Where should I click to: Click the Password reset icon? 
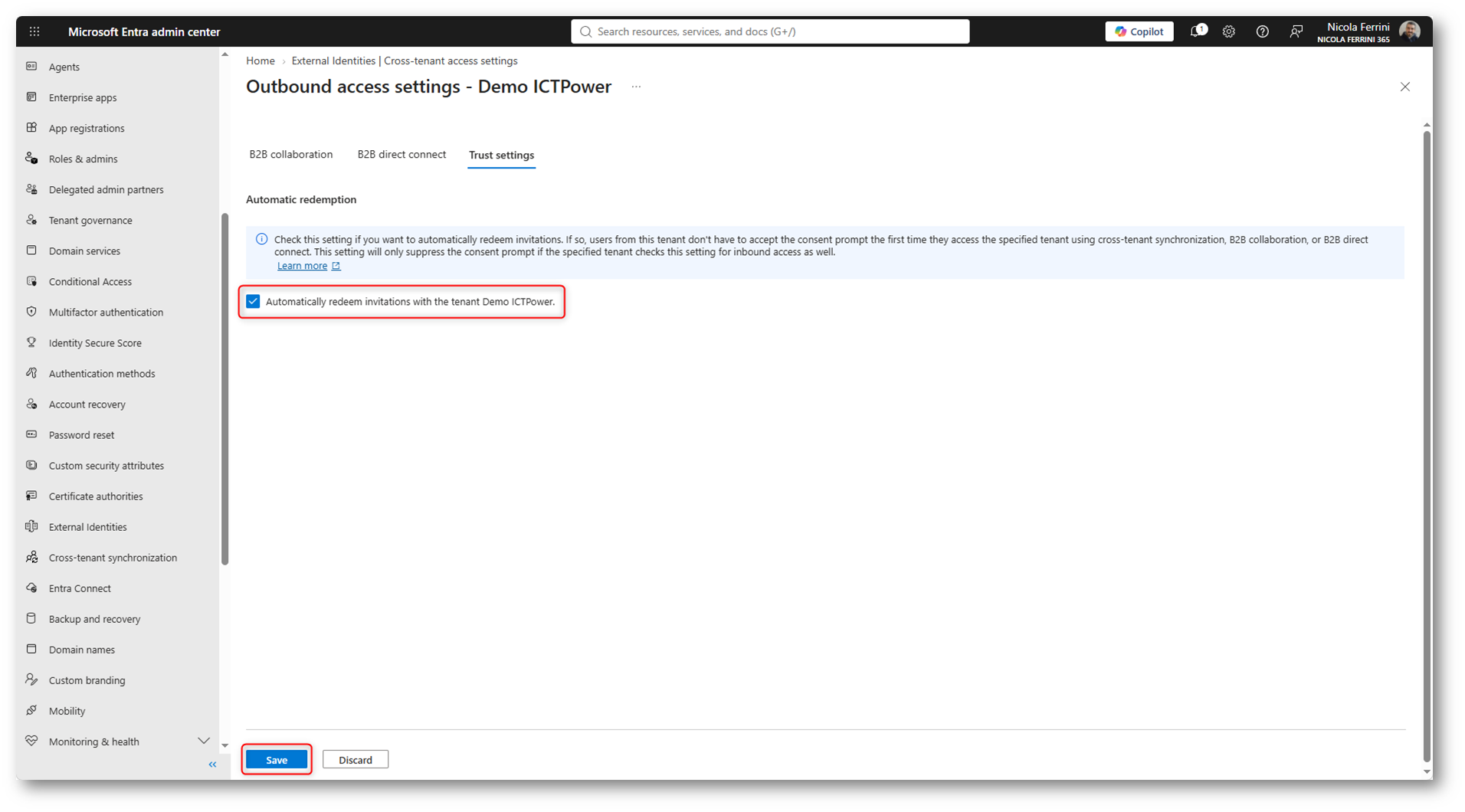coord(31,434)
